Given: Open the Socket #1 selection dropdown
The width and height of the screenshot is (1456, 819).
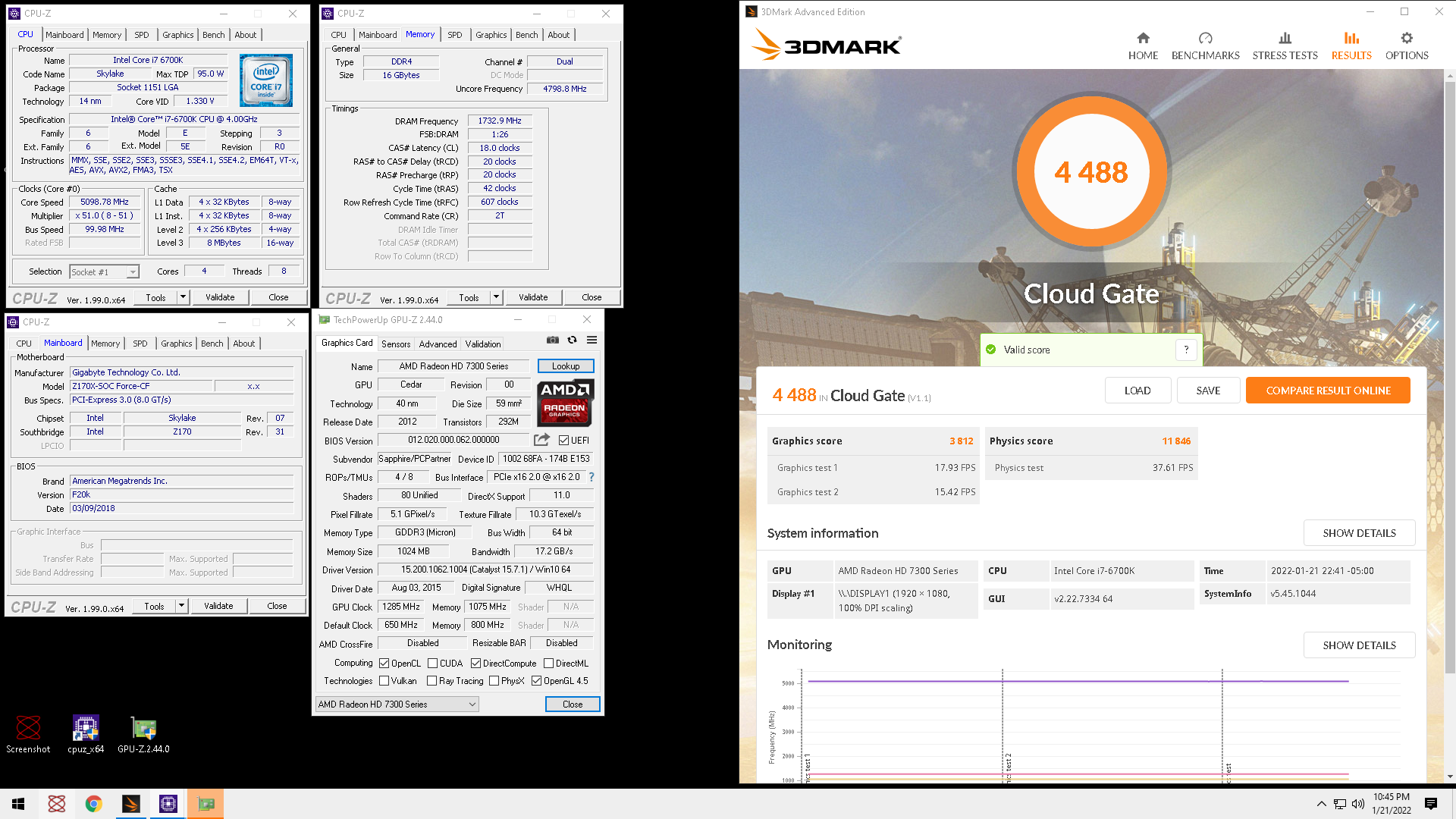Looking at the screenshot, I should [105, 271].
